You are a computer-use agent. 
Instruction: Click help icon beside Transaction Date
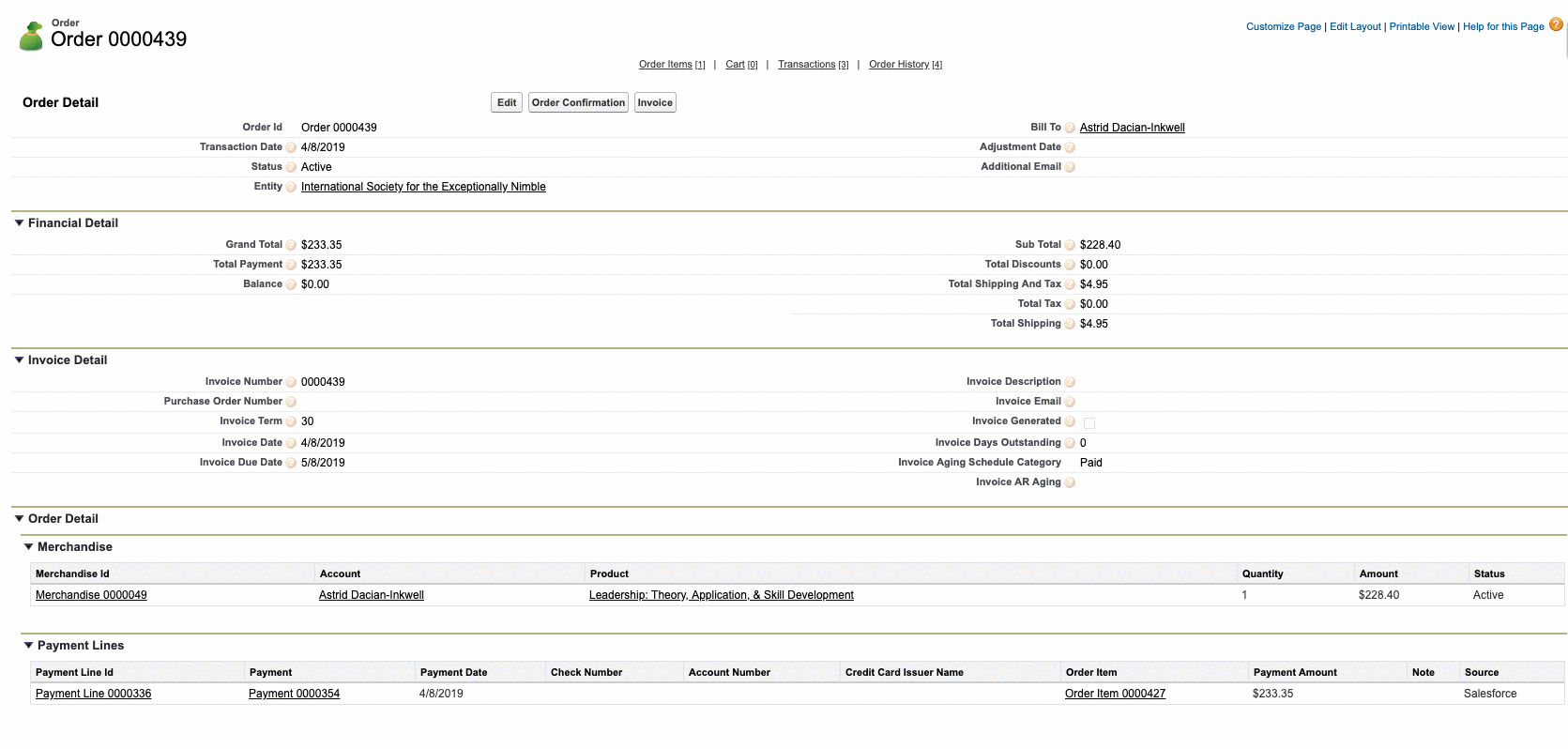pos(291,147)
